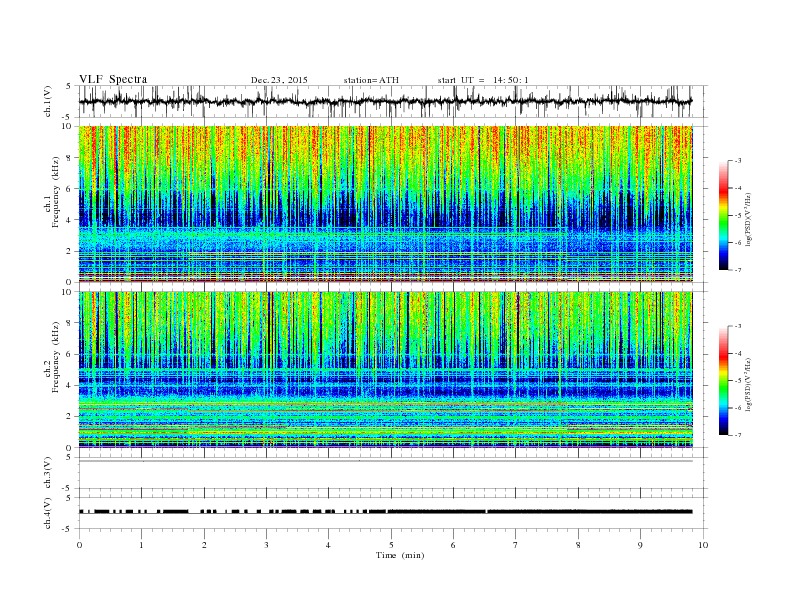Click the ch.2 spectrogram color bar
The image size is (792, 612).
tap(724, 381)
